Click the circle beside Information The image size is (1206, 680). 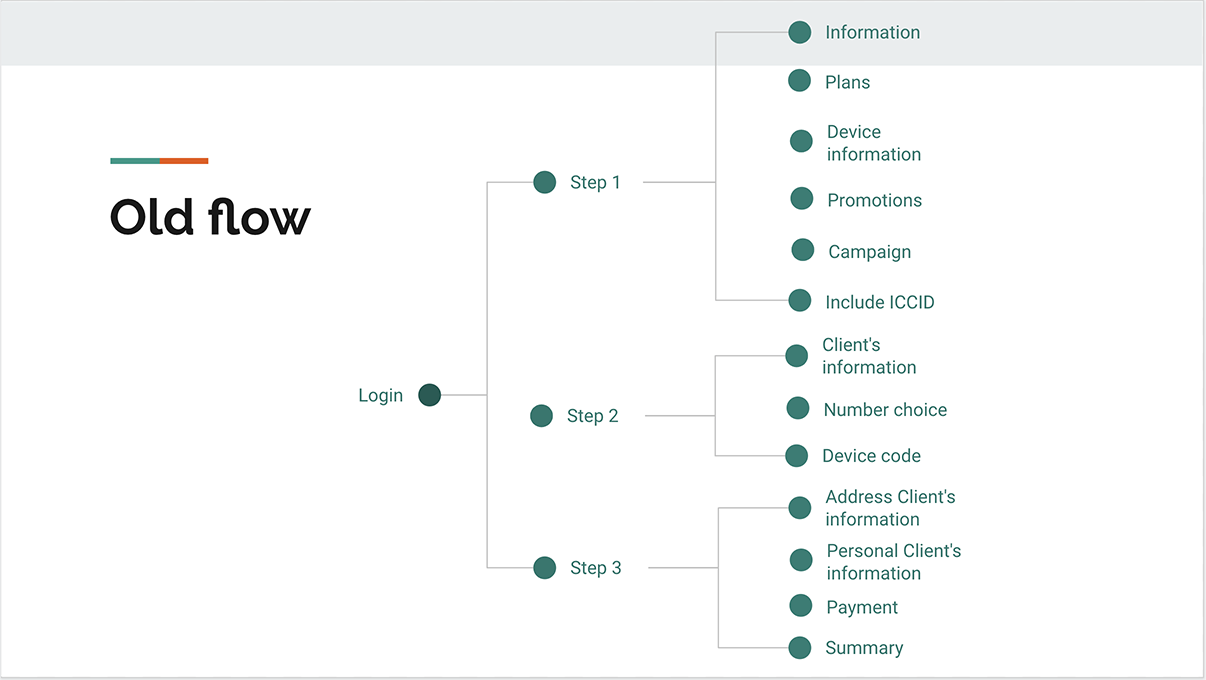(800, 32)
